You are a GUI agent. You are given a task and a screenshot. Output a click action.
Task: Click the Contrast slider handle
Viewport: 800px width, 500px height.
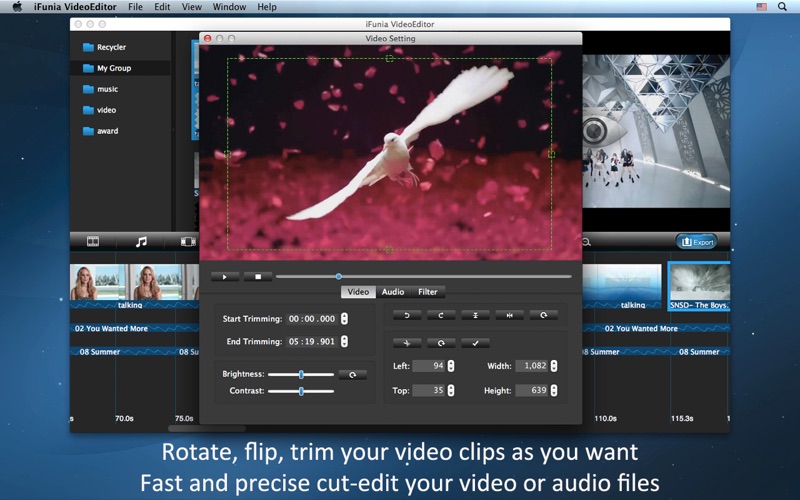pos(302,391)
